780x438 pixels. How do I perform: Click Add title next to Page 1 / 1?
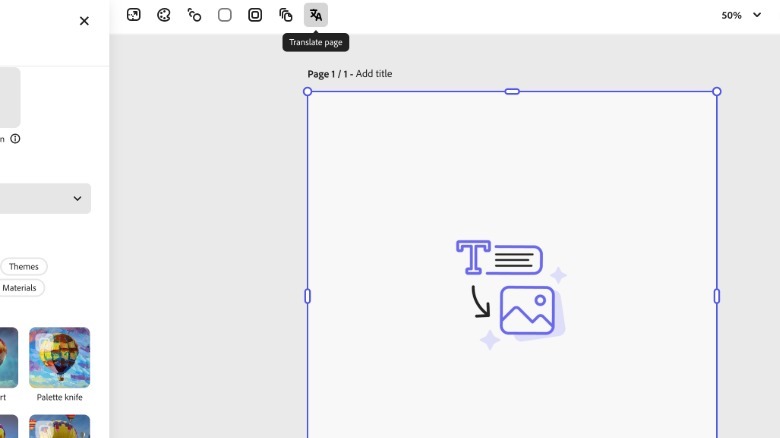click(374, 74)
